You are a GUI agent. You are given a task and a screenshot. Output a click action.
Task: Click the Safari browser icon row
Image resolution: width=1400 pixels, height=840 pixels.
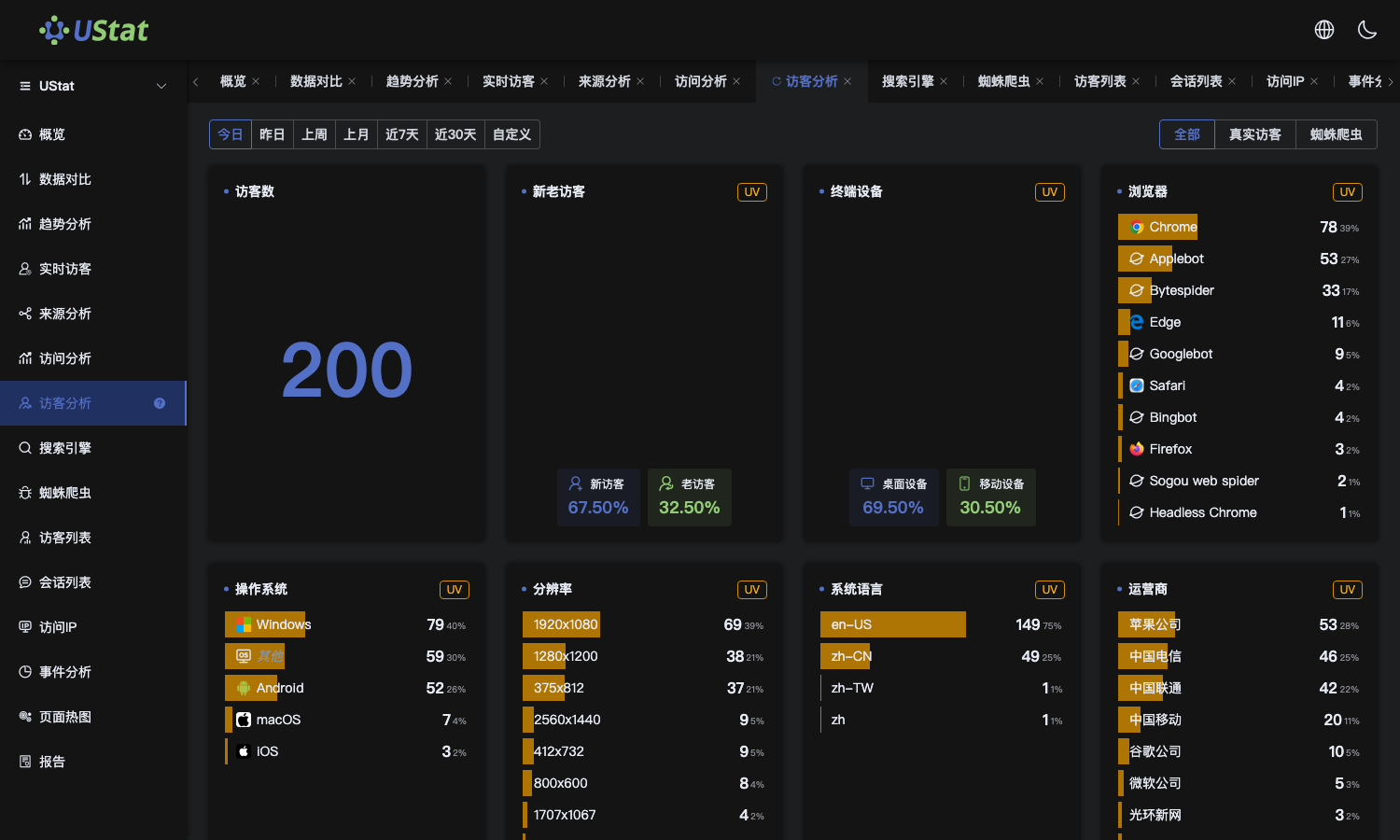[x=1137, y=385]
